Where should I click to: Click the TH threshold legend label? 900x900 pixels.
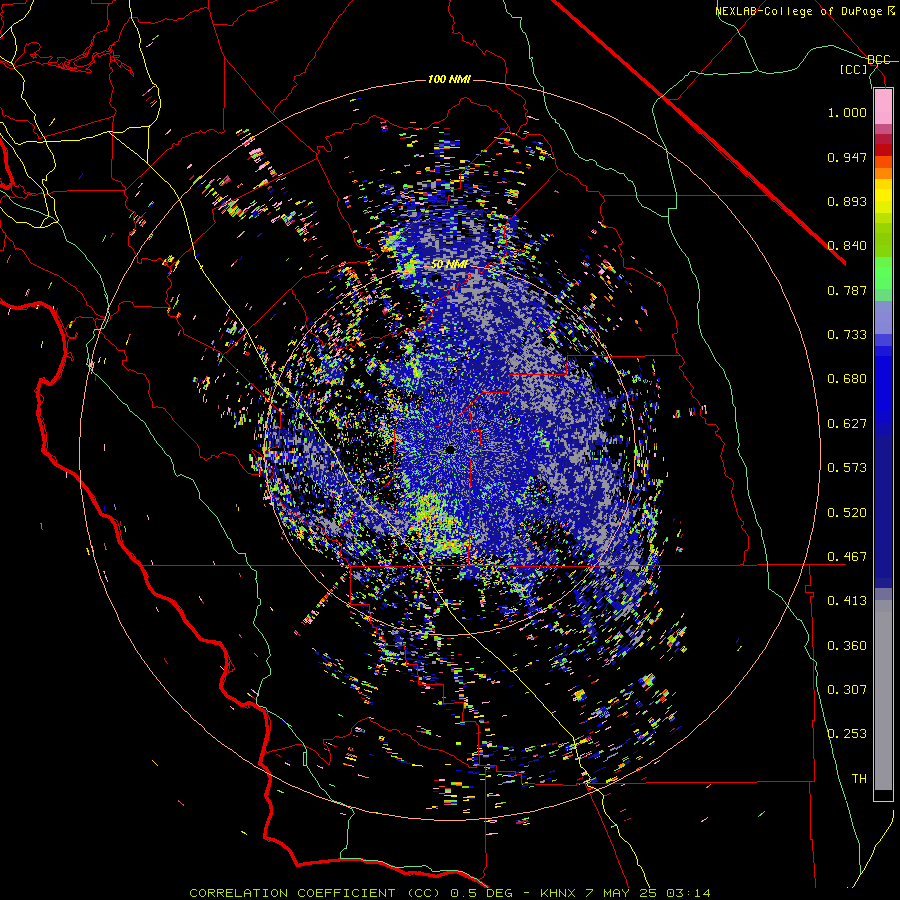859,779
